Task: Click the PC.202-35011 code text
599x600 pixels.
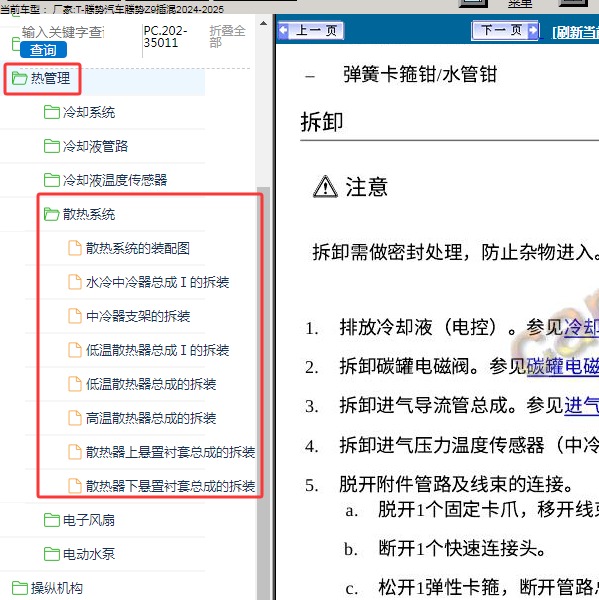Action: [165, 37]
